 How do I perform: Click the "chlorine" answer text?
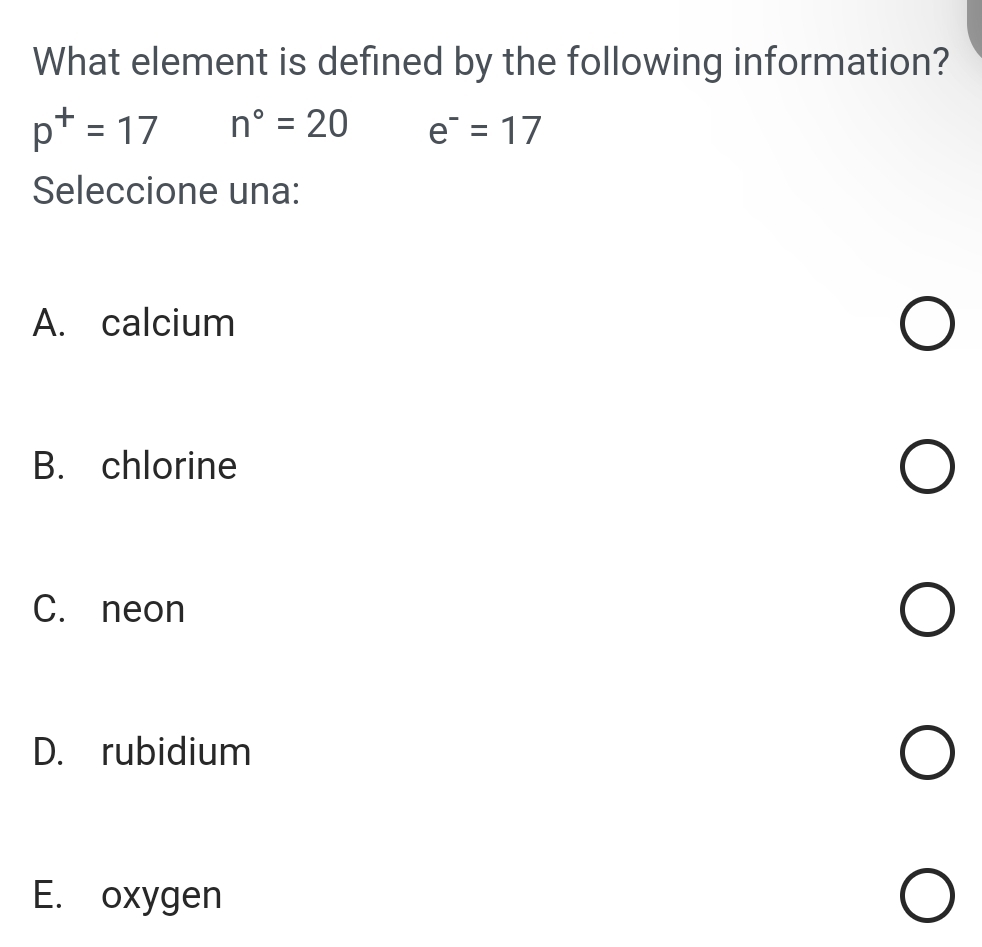pyautogui.click(x=169, y=466)
